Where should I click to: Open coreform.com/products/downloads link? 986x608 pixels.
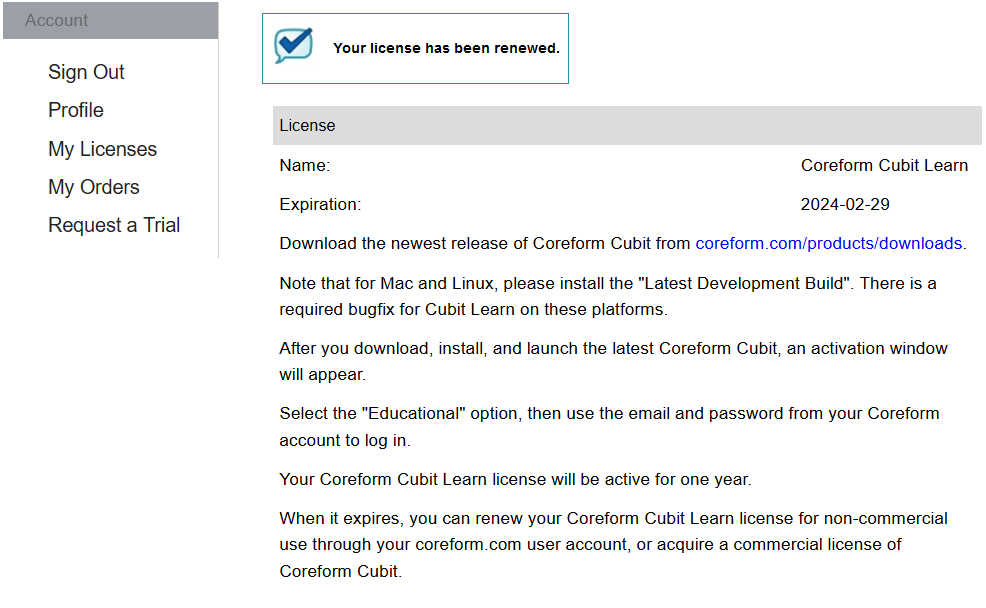[829, 243]
